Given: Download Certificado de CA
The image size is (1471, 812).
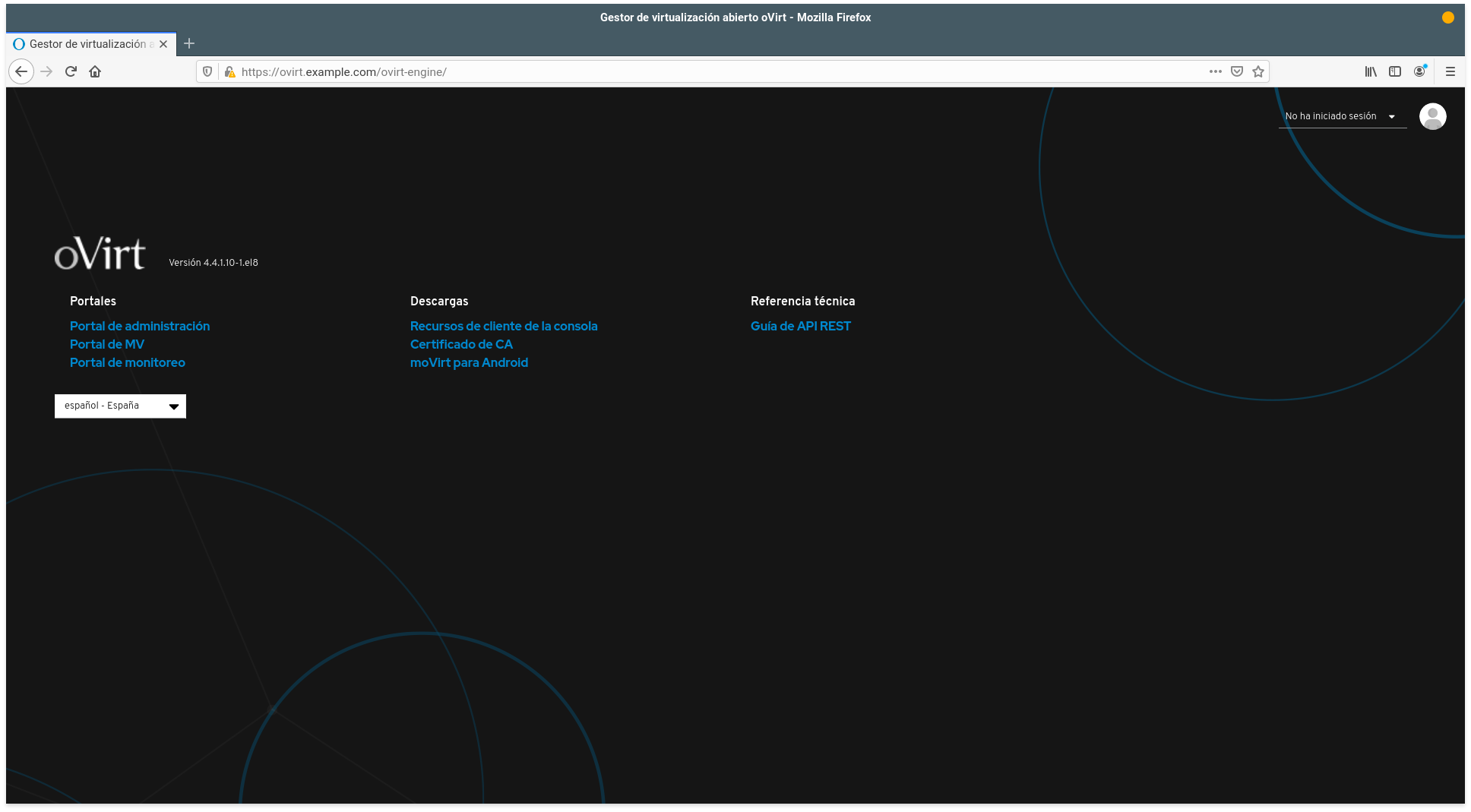Looking at the screenshot, I should click(461, 344).
